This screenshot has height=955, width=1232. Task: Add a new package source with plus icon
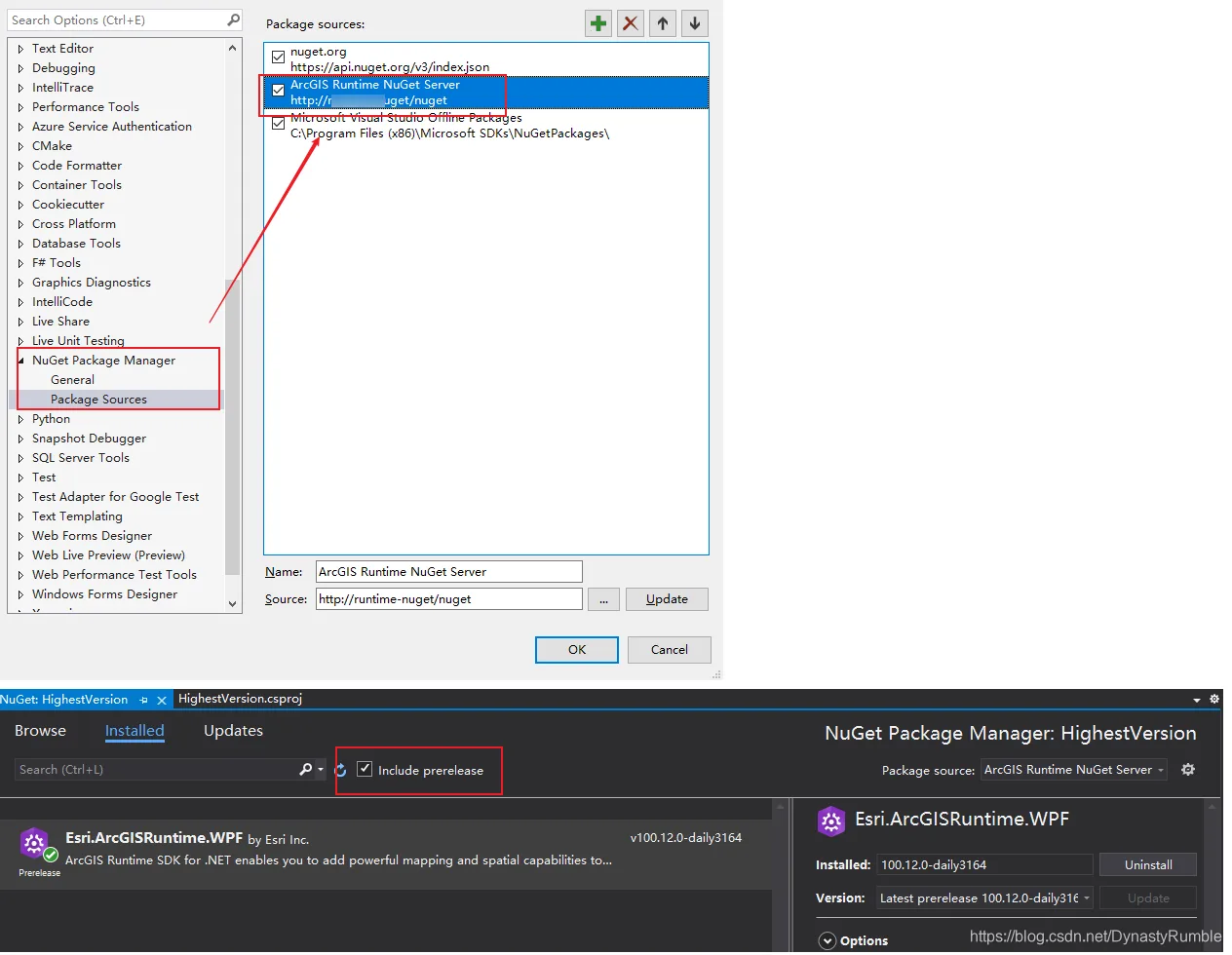598,23
